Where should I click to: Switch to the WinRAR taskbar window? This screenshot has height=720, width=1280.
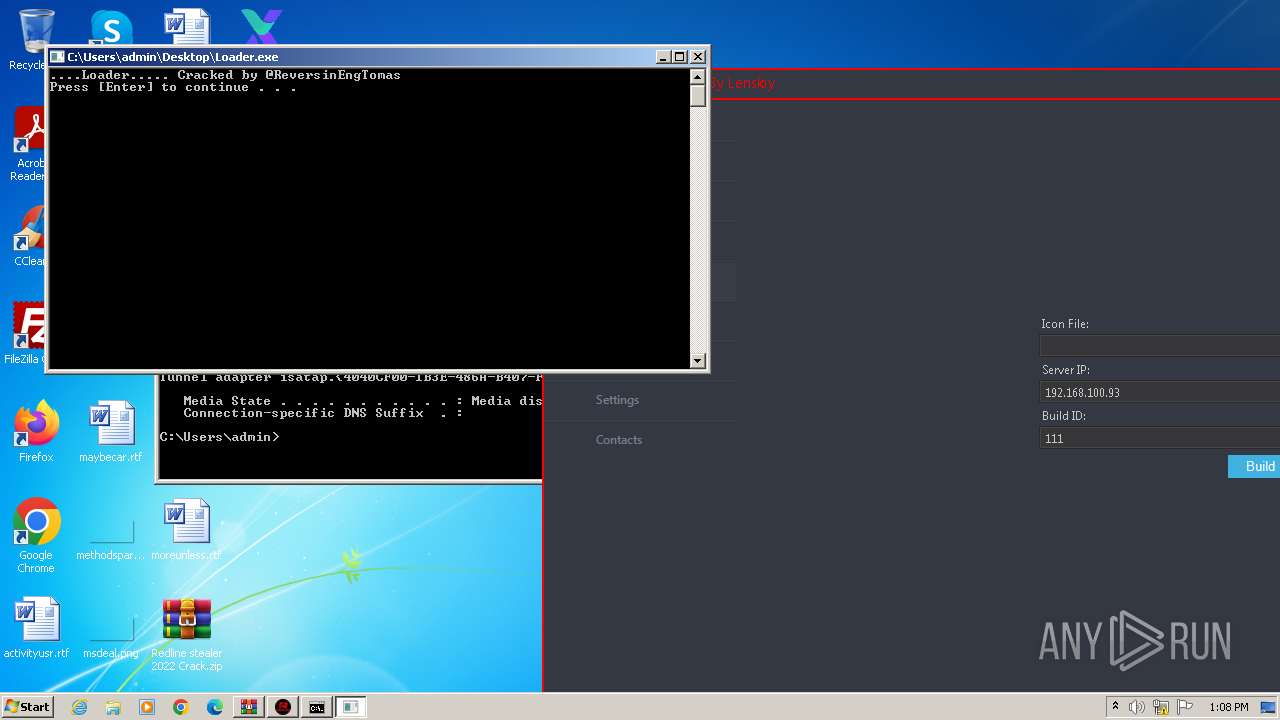[249, 707]
